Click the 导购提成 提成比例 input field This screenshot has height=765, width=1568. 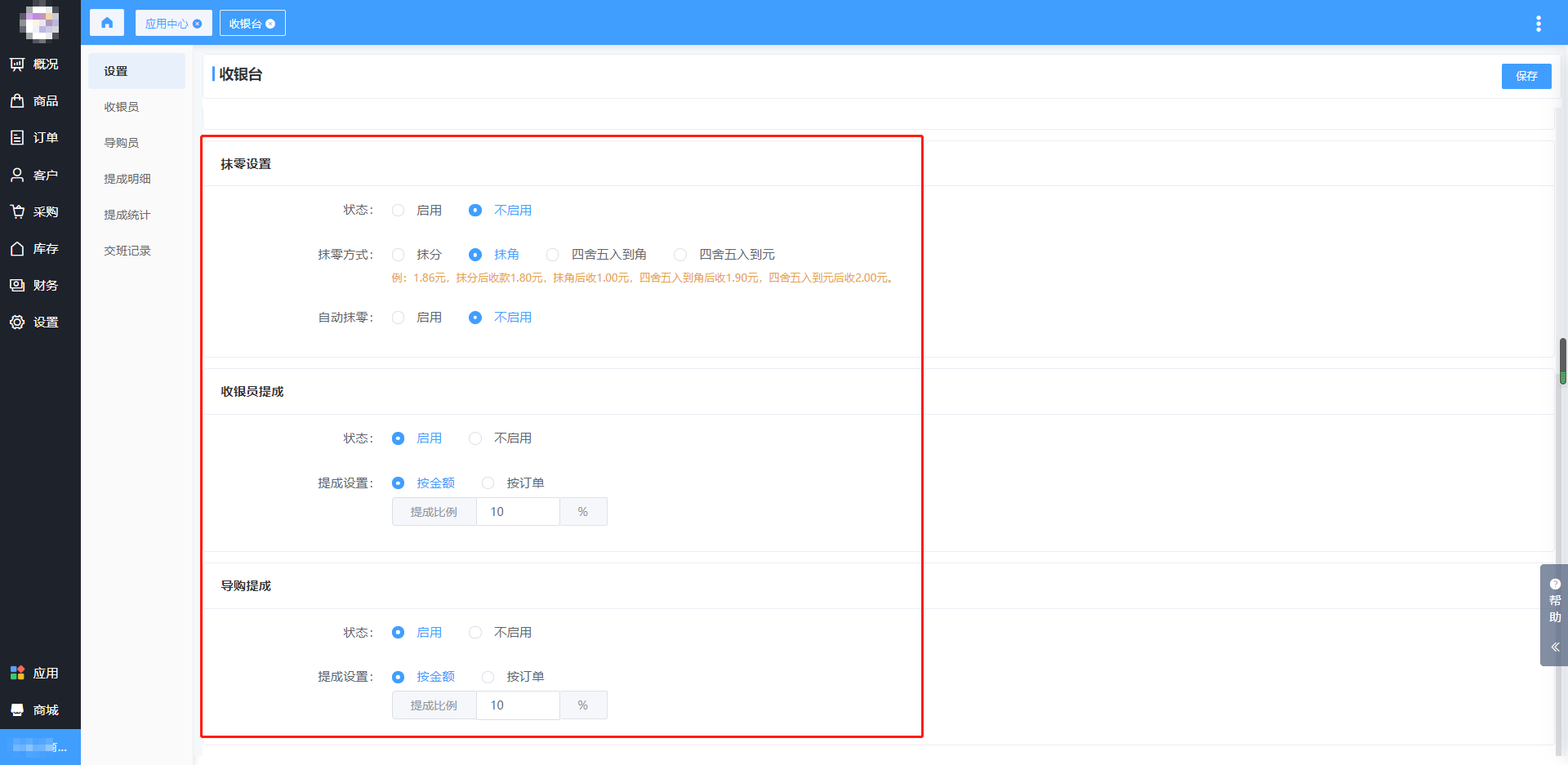pos(518,705)
